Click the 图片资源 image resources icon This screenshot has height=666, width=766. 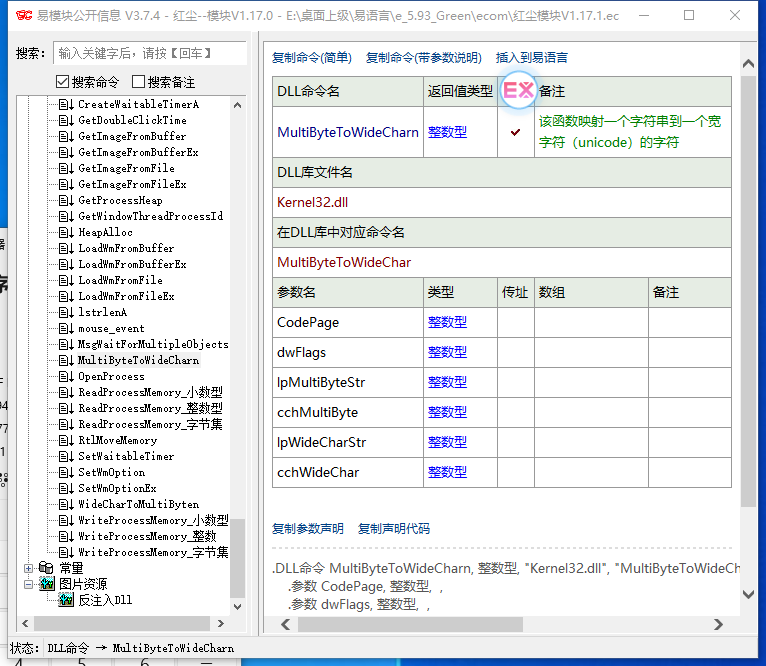coord(47,584)
